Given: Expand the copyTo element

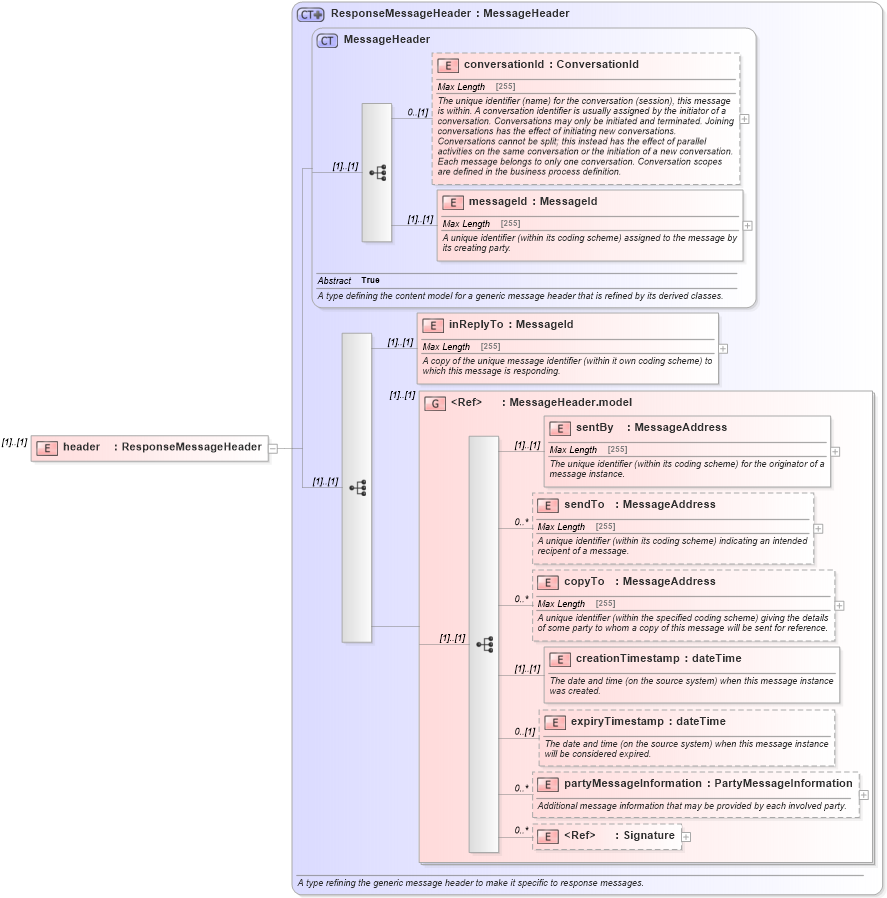Looking at the screenshot, I should [x=839, y=605].
